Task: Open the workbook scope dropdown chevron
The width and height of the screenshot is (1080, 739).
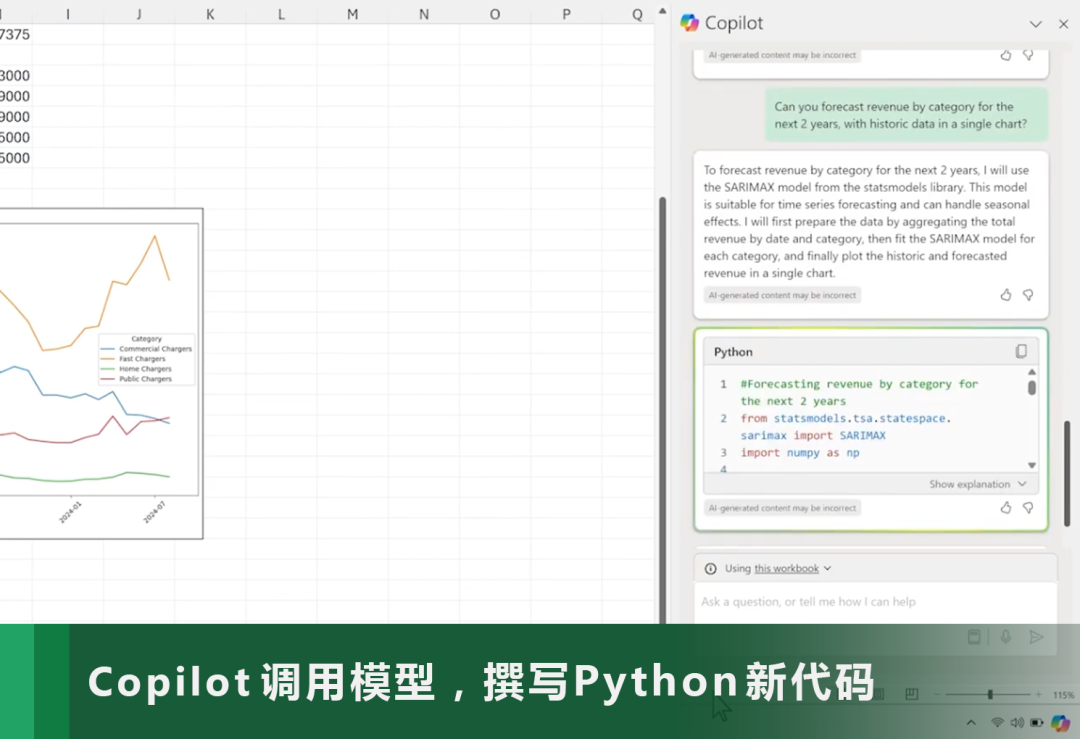Action: tap(827, 568)
